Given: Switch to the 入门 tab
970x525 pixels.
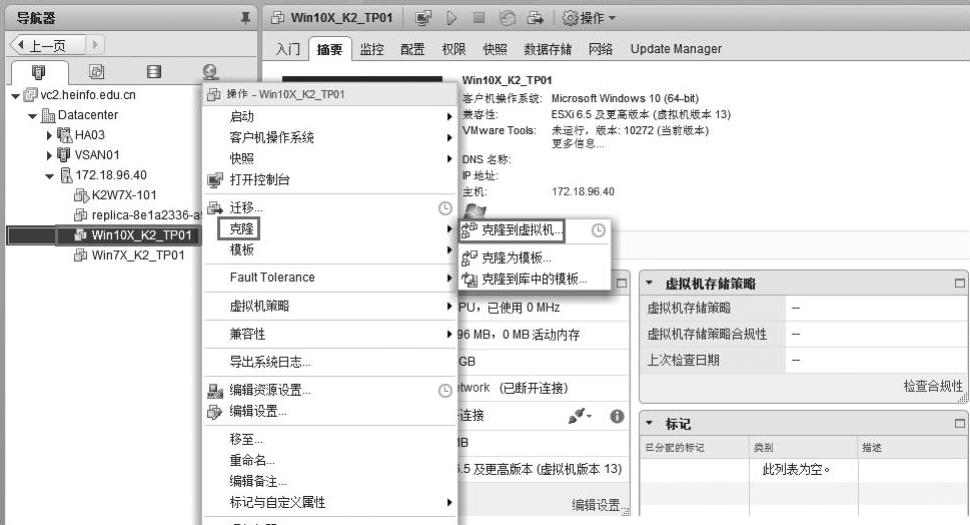Looking at the screenshot, I should point(288,49).
